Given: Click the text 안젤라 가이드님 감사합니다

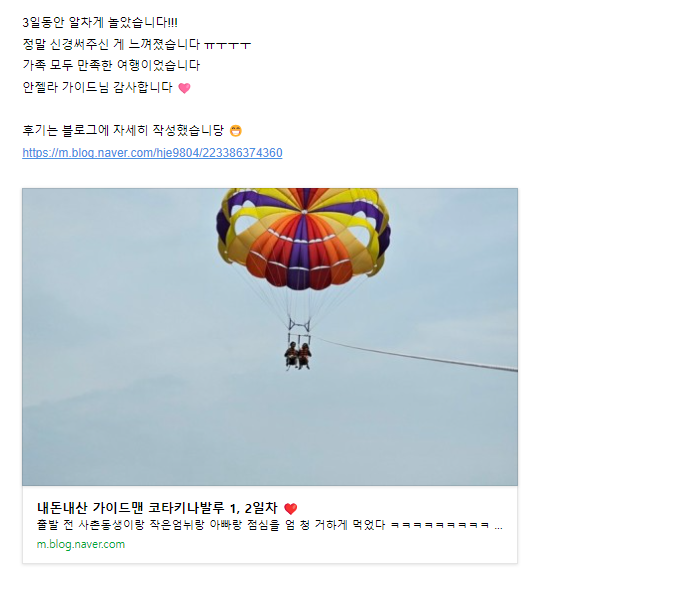Looking at the screenshot, I should pos(98,87).
